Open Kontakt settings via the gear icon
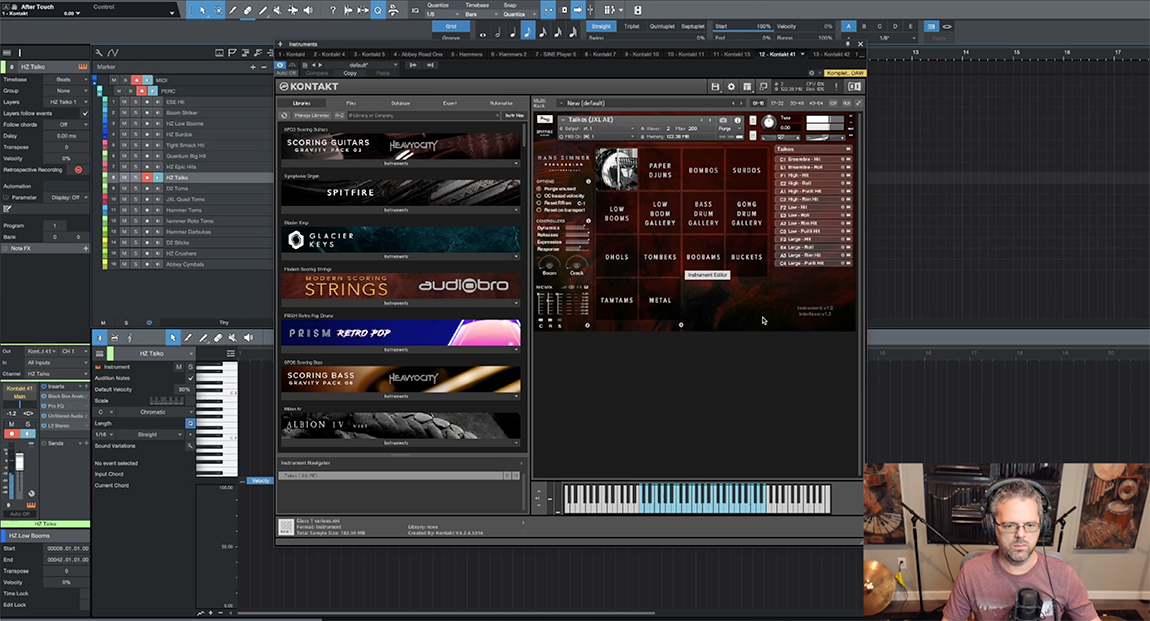The width and height of the screenshot is (1150, 621). pyautogui.click(x=731, y=86)
